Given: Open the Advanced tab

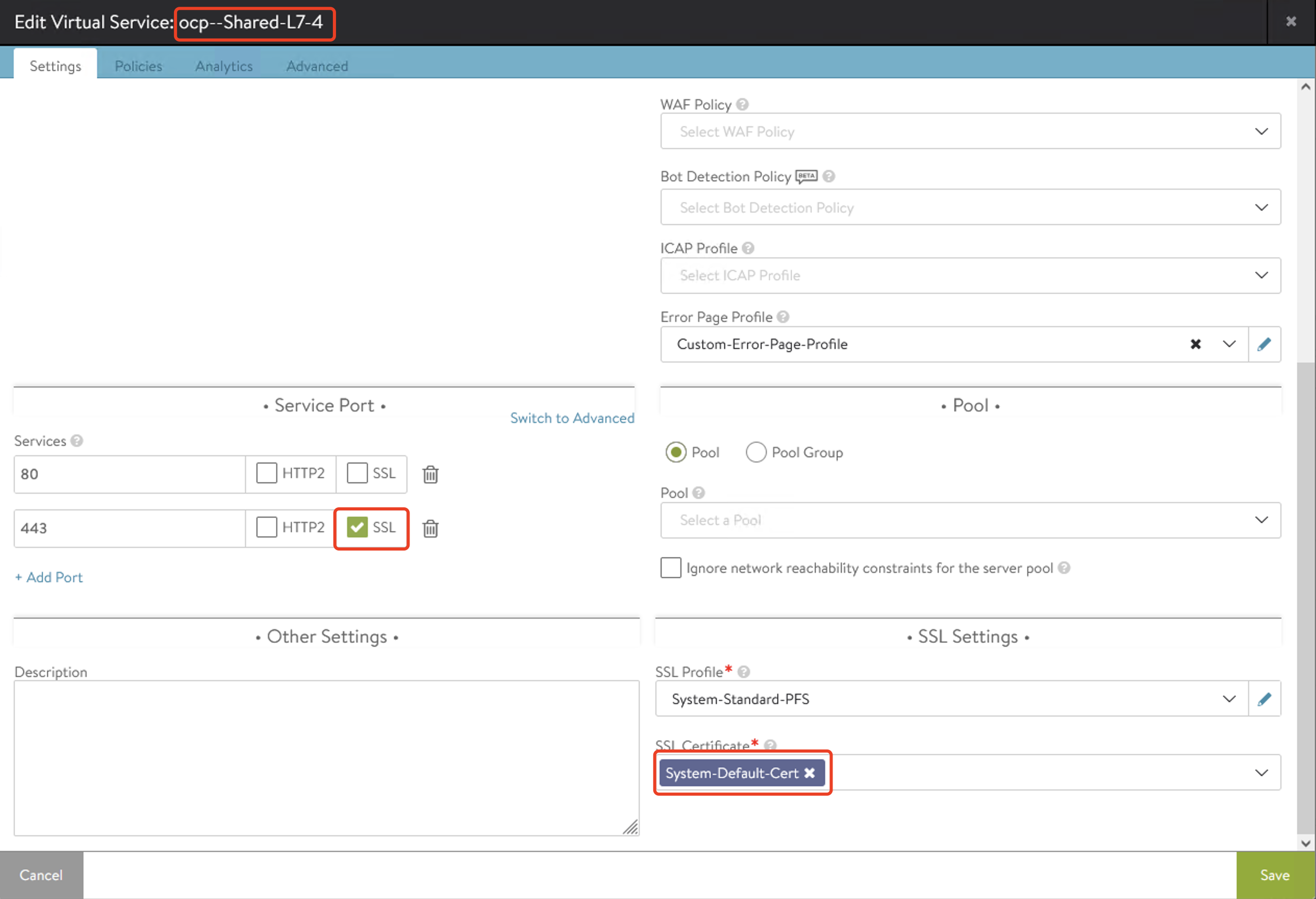Looking at the screenshot, I should pos(317,66).
